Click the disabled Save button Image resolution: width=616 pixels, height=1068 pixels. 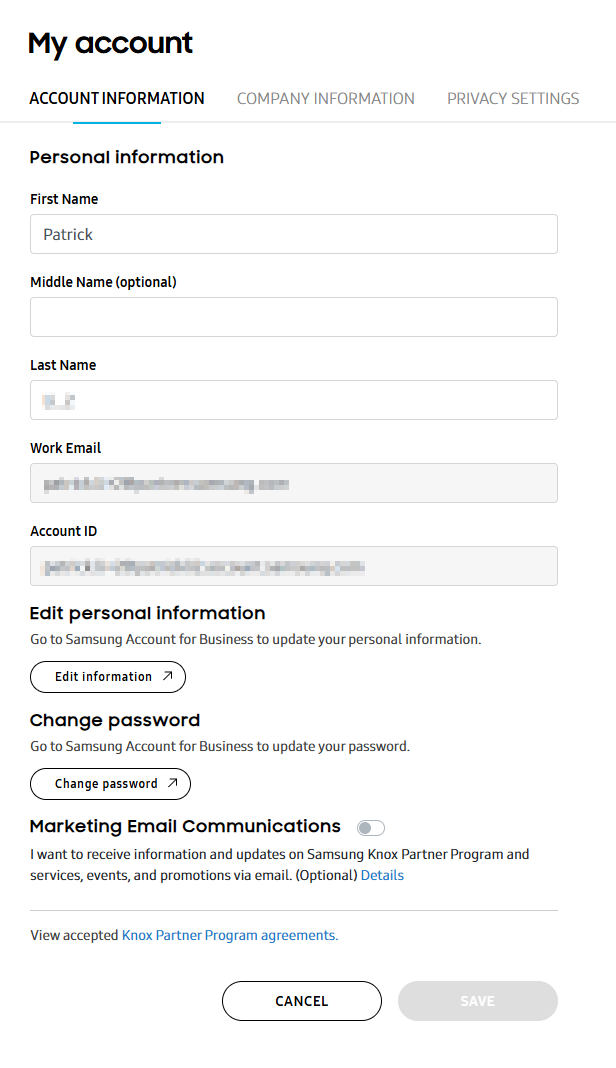(477, 1000)
